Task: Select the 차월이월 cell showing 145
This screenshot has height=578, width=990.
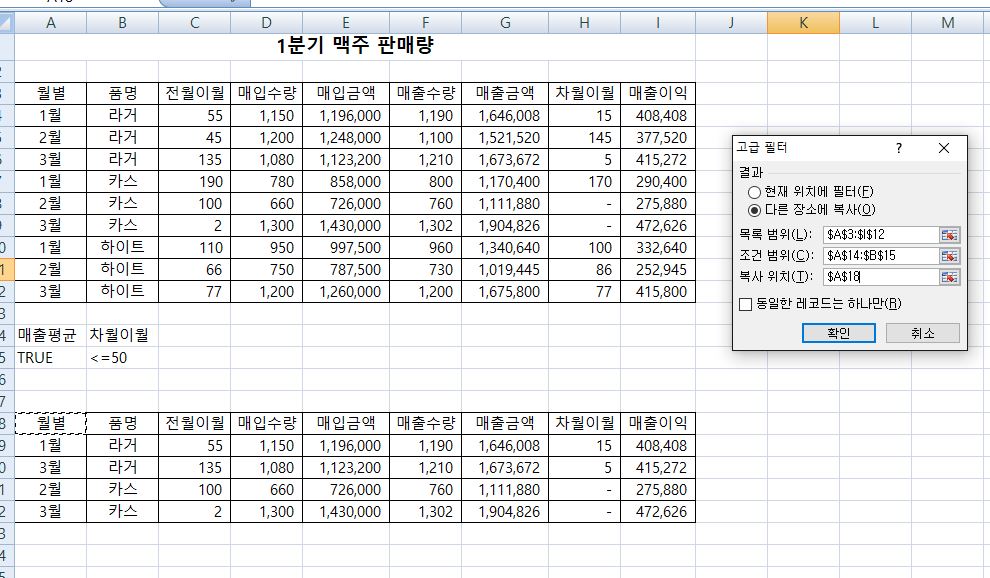Action: tap(585, 138)
